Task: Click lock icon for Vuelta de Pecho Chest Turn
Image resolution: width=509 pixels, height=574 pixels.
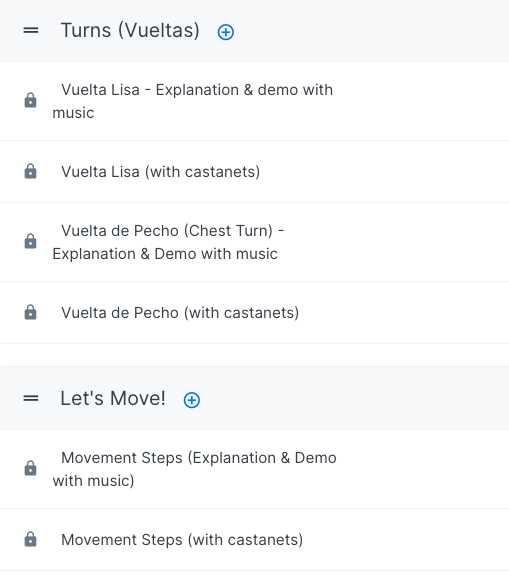Action: click(x=30, y=241)
